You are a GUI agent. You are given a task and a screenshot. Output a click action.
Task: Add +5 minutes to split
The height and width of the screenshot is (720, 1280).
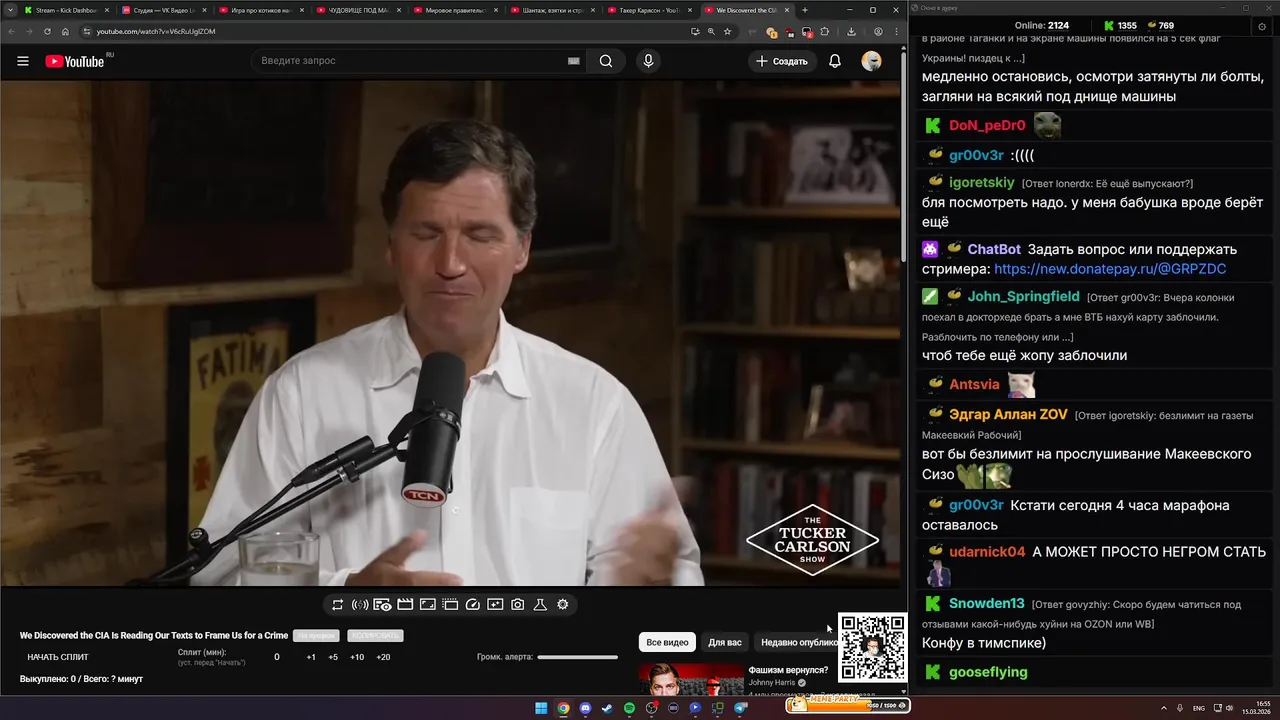(333, 657)
